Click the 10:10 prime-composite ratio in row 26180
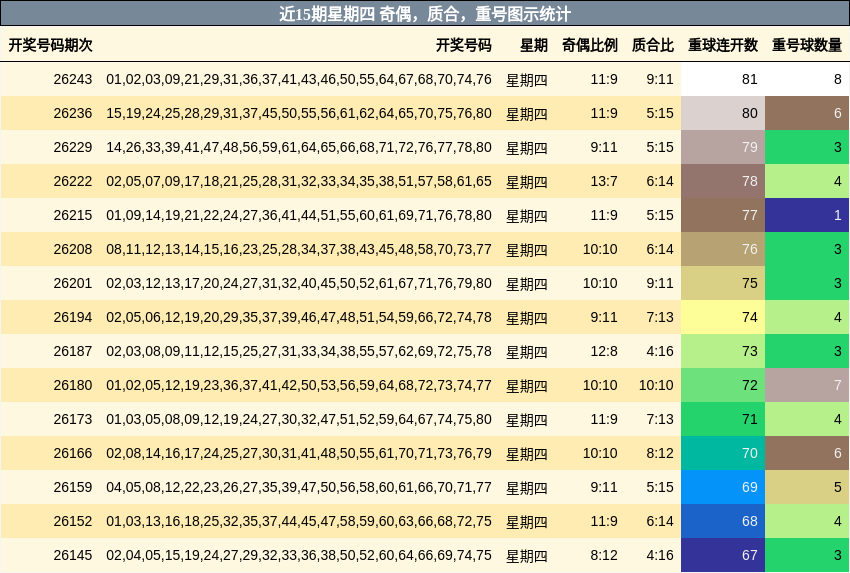Image resolution: width=850 pixels, height=573 pixels. [656, 385]
